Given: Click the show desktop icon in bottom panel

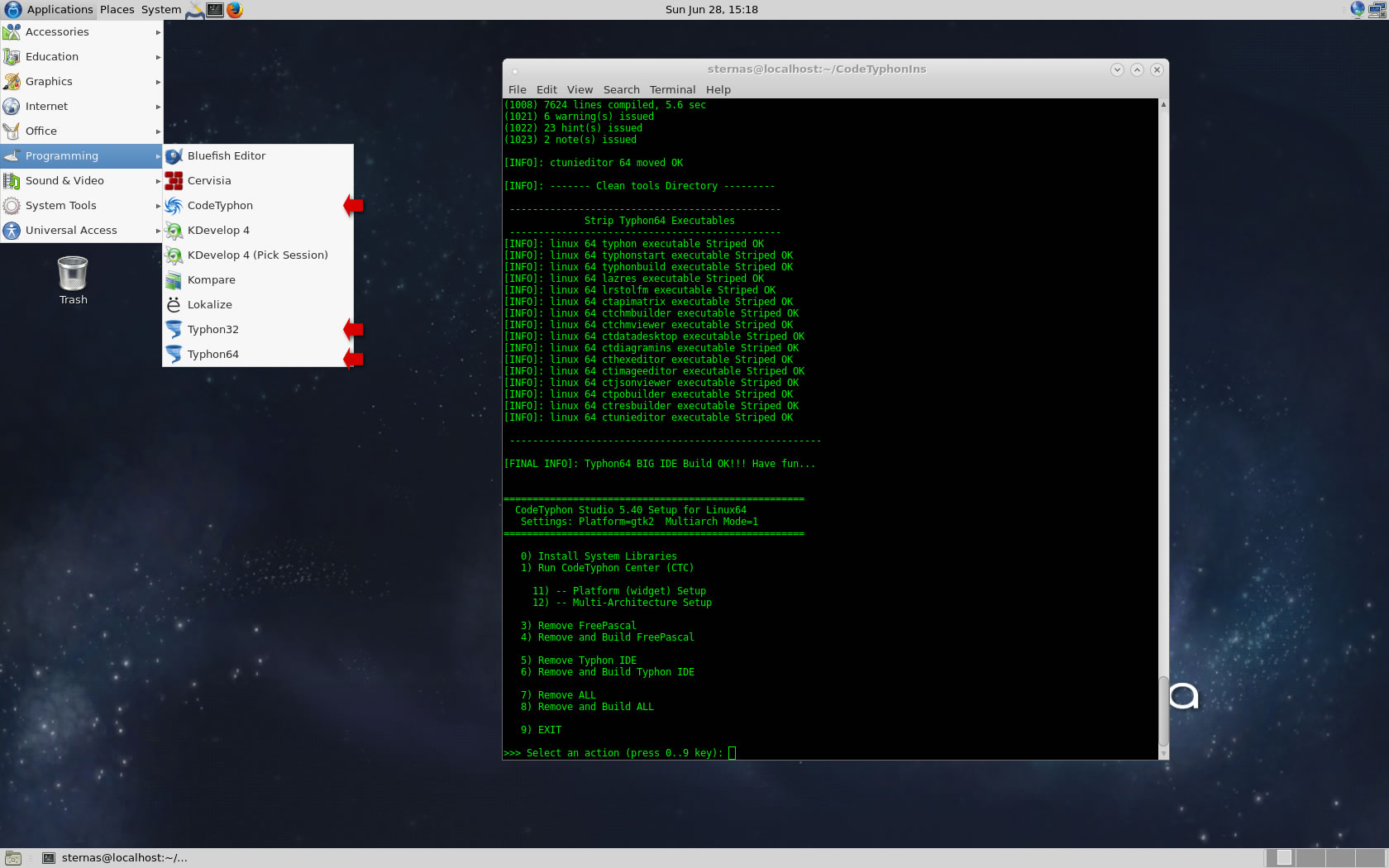Looking at the screenshot, I should (x=12, y=858).
